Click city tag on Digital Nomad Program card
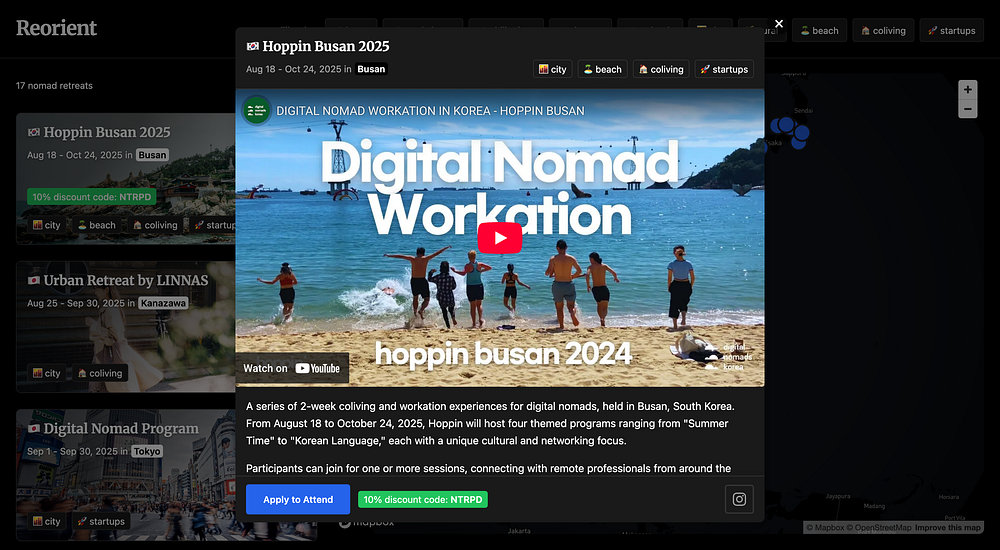Viewport: 1000px width, 550px height. tap(47, 521)
